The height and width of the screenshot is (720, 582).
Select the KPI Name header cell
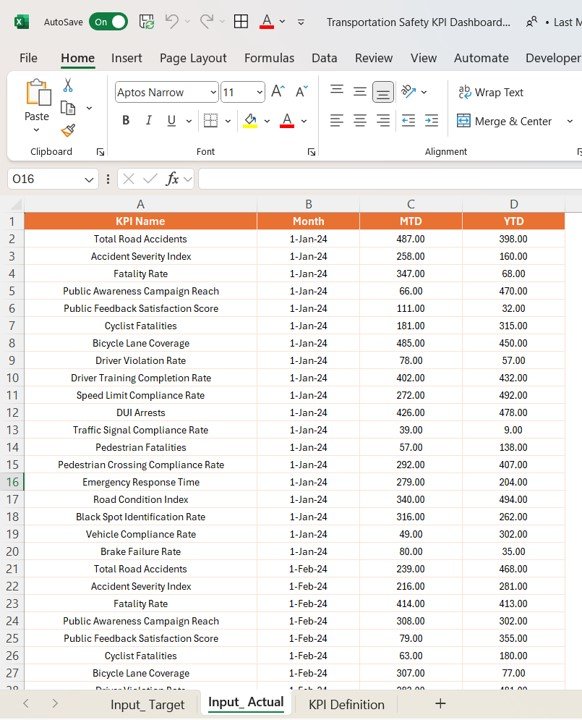click(141, 221)
